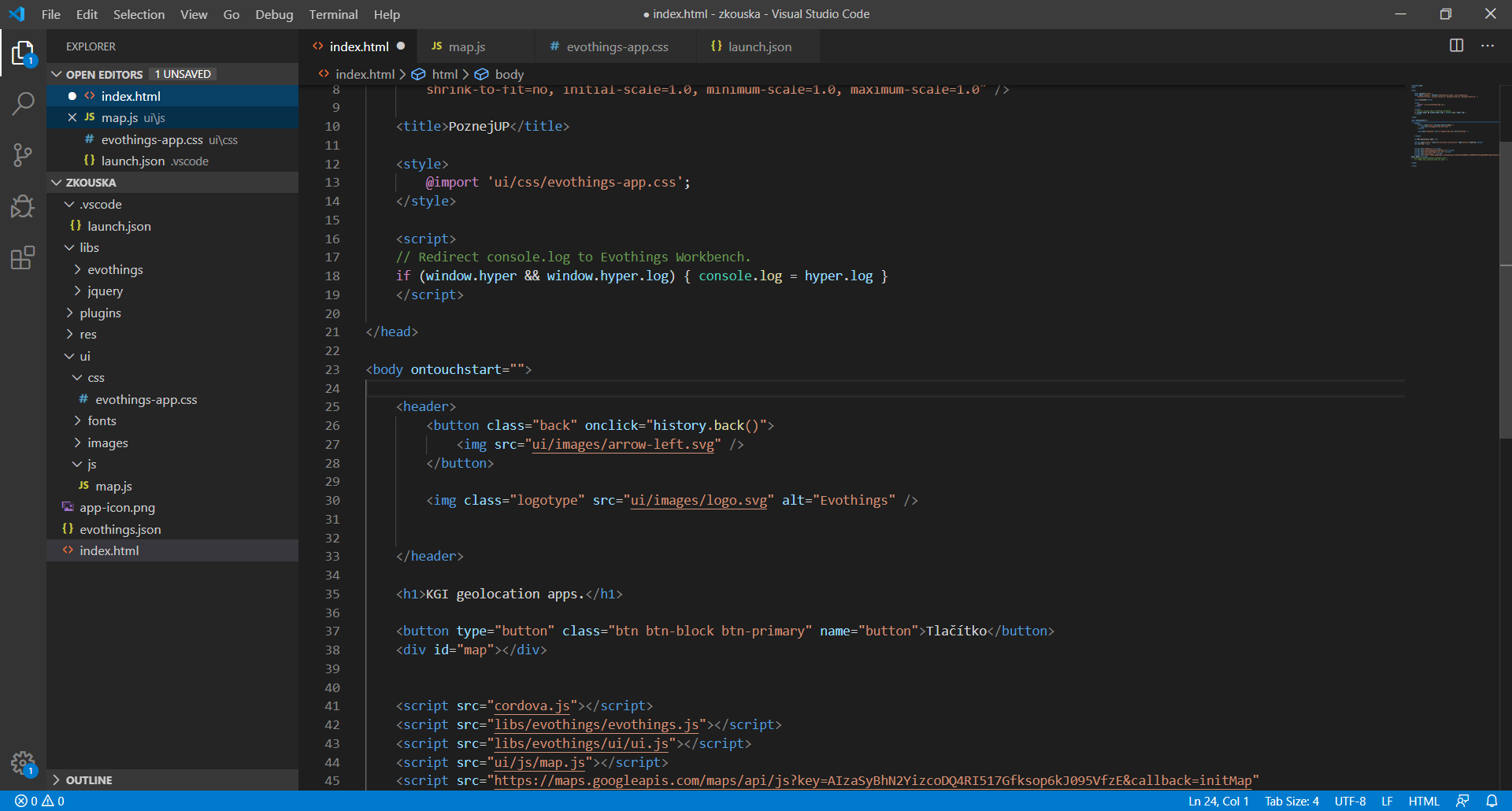Click the code minimap preview
Screen dimensions: 1512x811
pos(1453,126)
